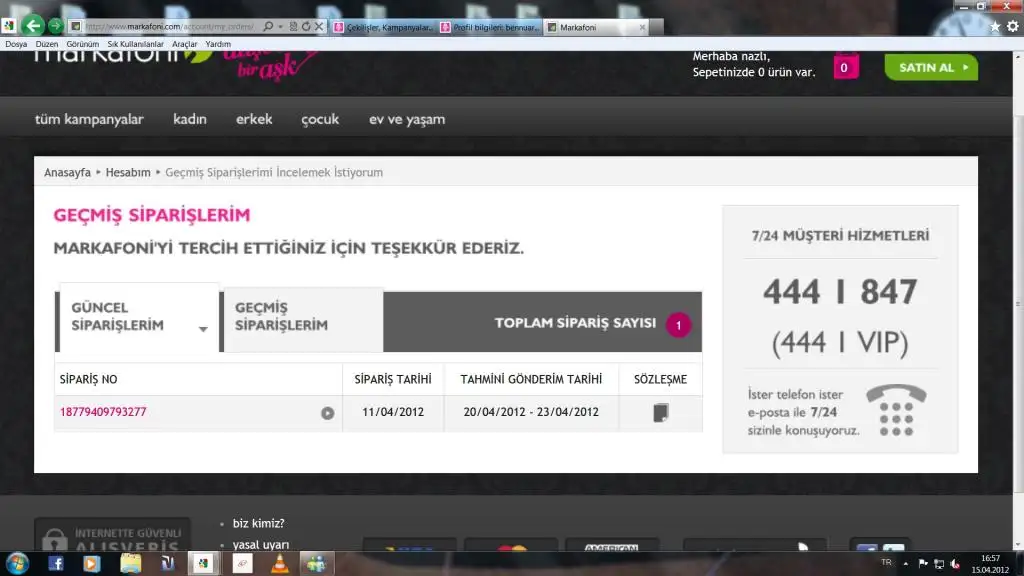1024x576 pixels.
Task: Click the page scrollbar up arrow
Action: pos(1018,57)
